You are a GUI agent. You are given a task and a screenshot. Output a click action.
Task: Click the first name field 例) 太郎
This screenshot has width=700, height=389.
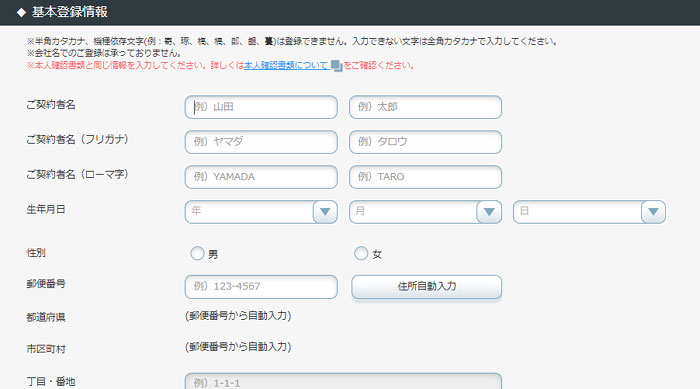click(x=425, y=107)
